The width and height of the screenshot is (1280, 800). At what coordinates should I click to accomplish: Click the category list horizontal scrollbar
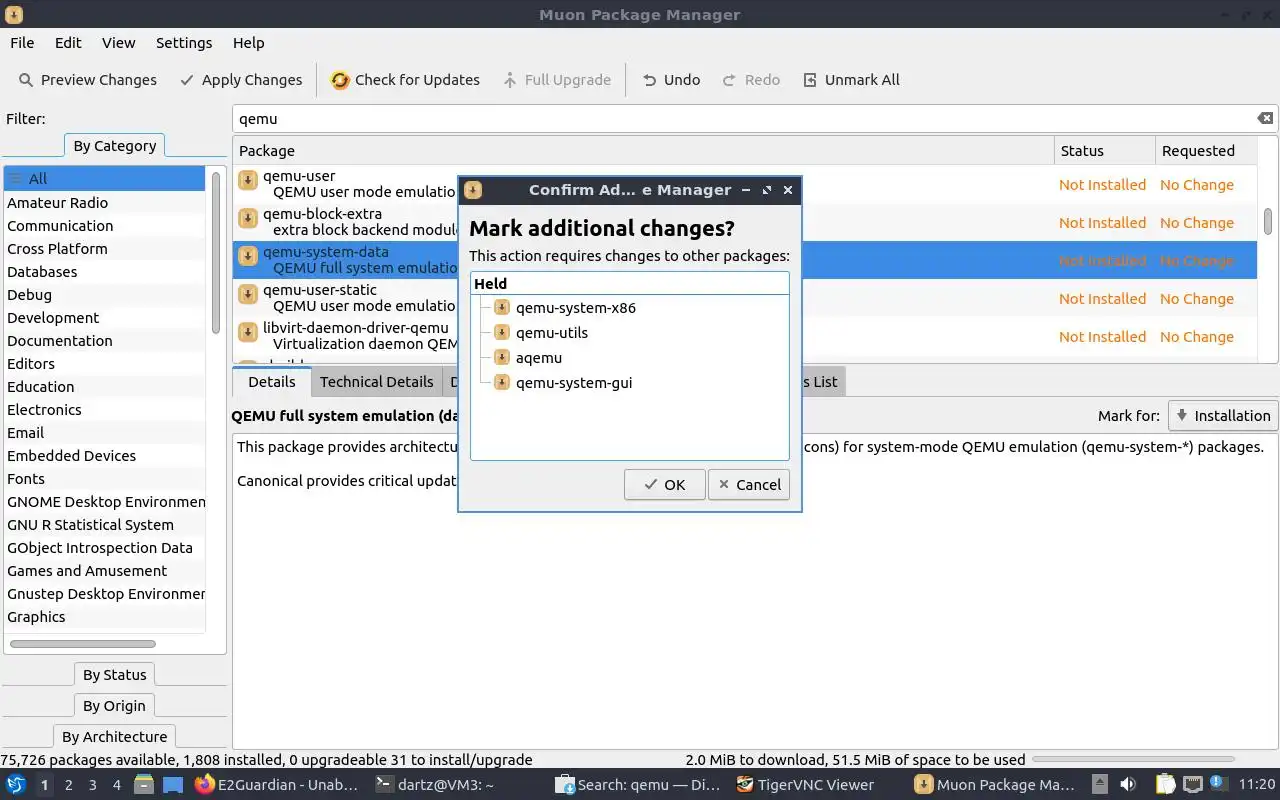point(82,644)
